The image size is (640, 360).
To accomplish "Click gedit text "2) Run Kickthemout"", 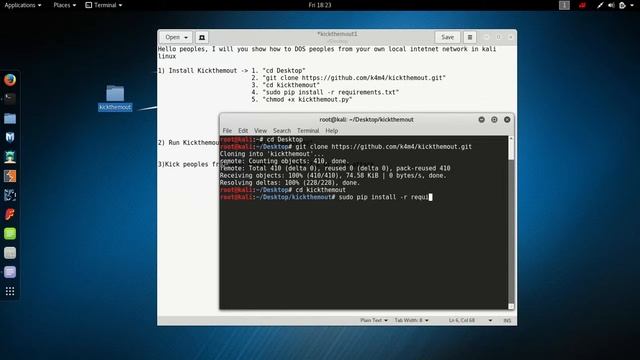I will tap(189, 142).
